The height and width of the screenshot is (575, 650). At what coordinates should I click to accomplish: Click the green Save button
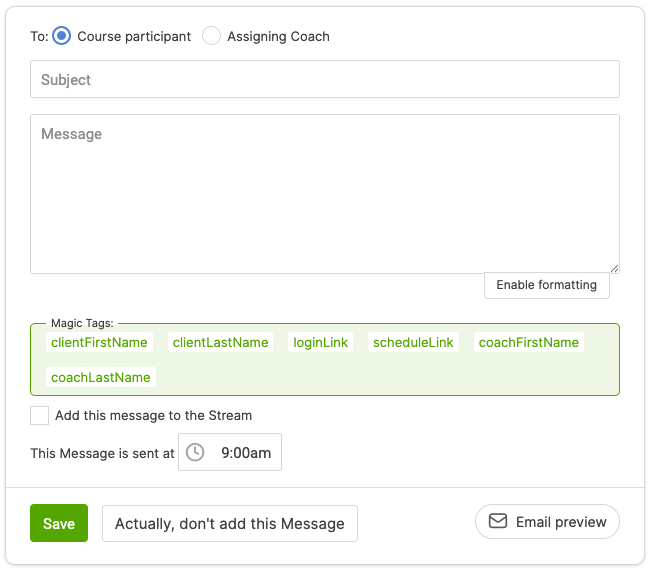pyautogui.click(x=59, y=523)
